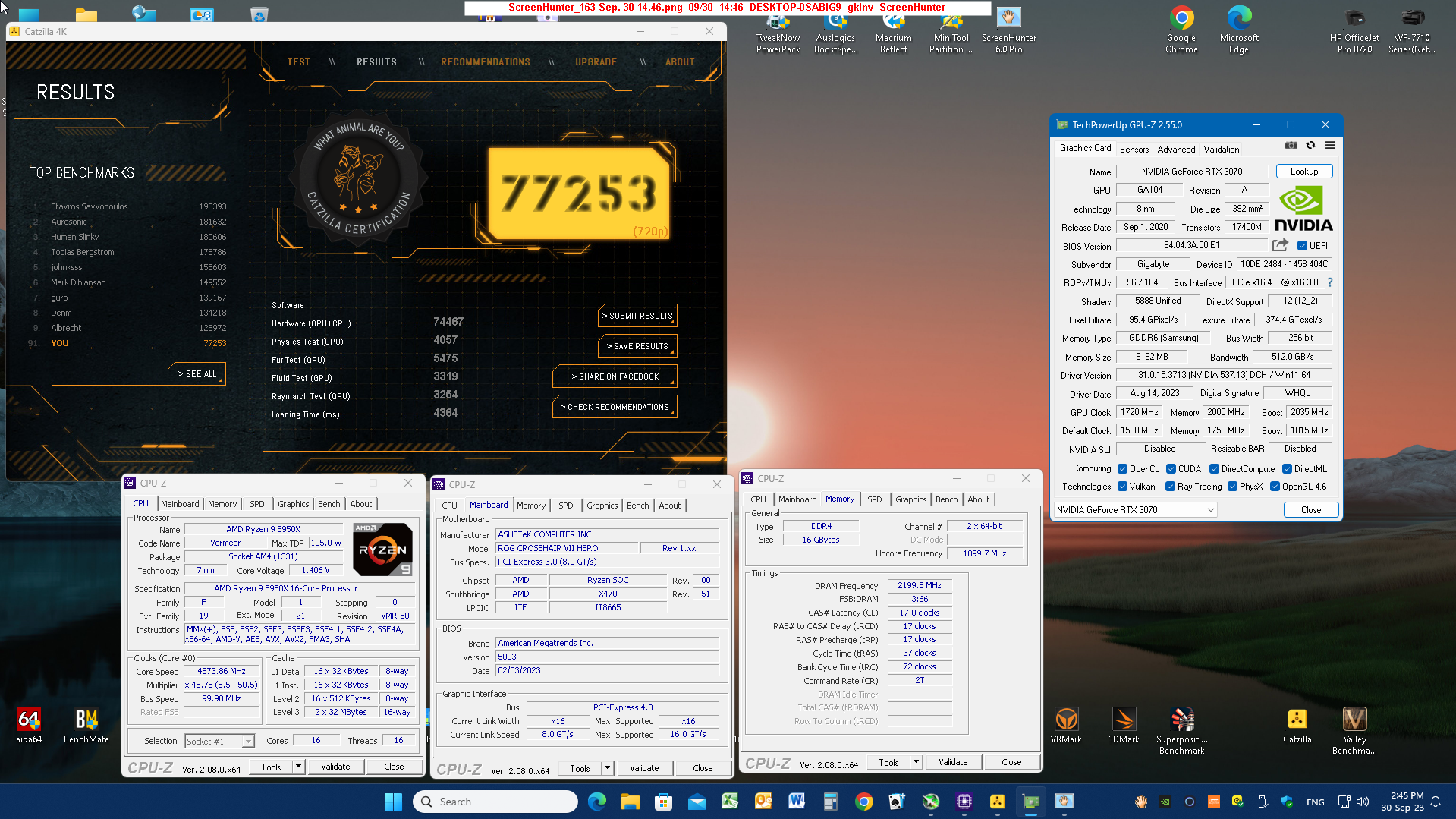Click the GPU-Z refresh icon

pyautogui.click(x=1310, y=146)
